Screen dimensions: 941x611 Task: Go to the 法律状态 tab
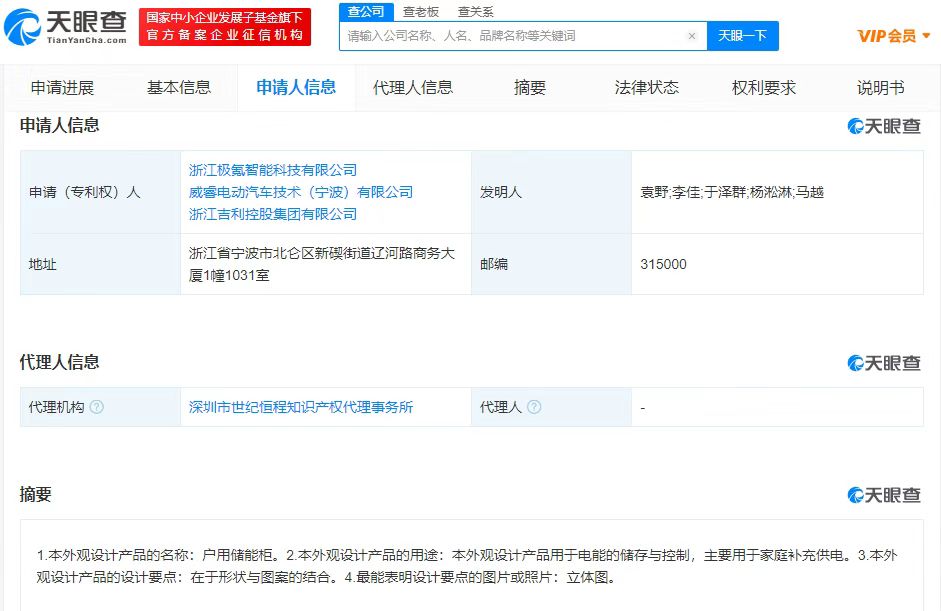point(647,88)
